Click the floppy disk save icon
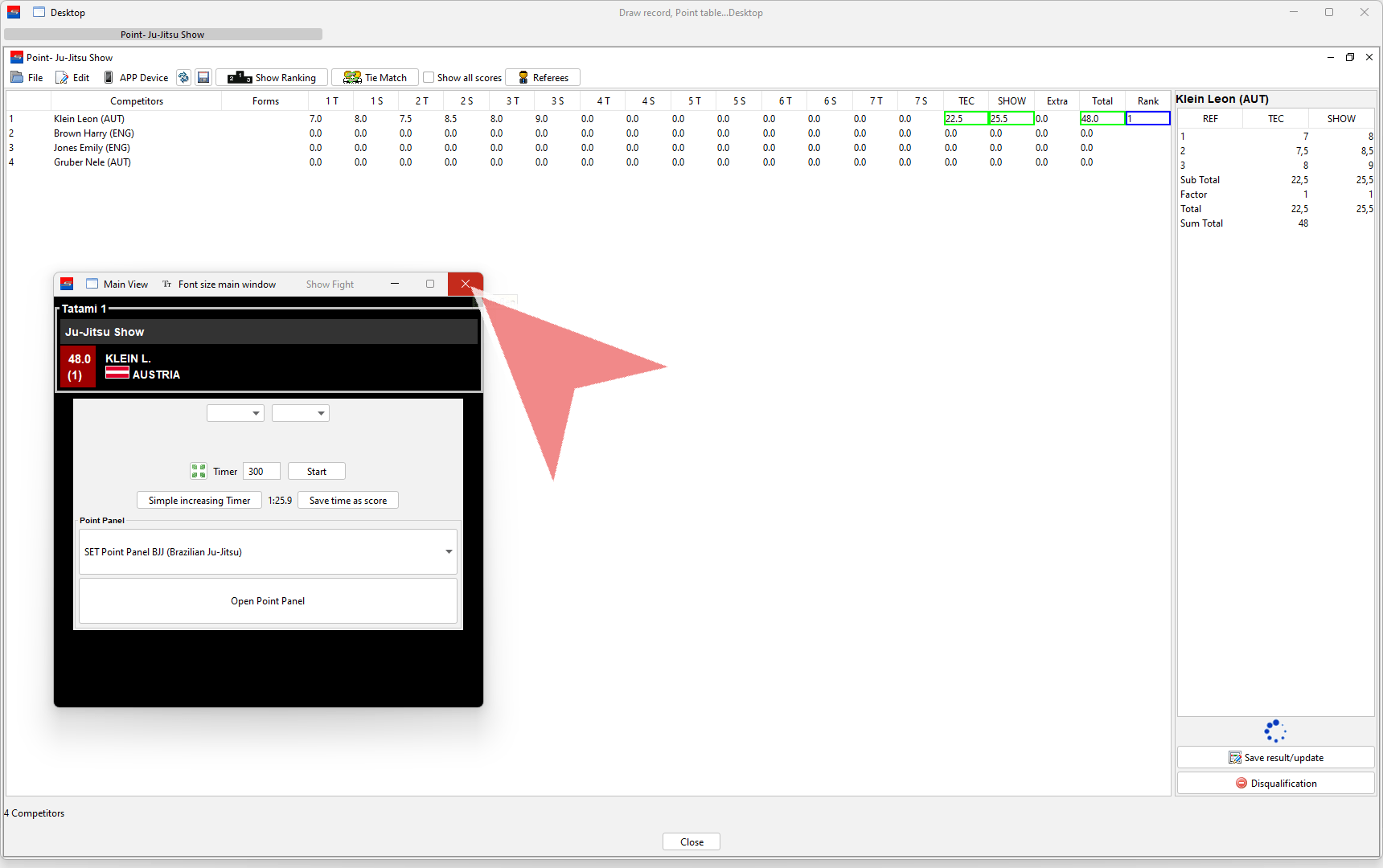 click(x=203, y=78)
